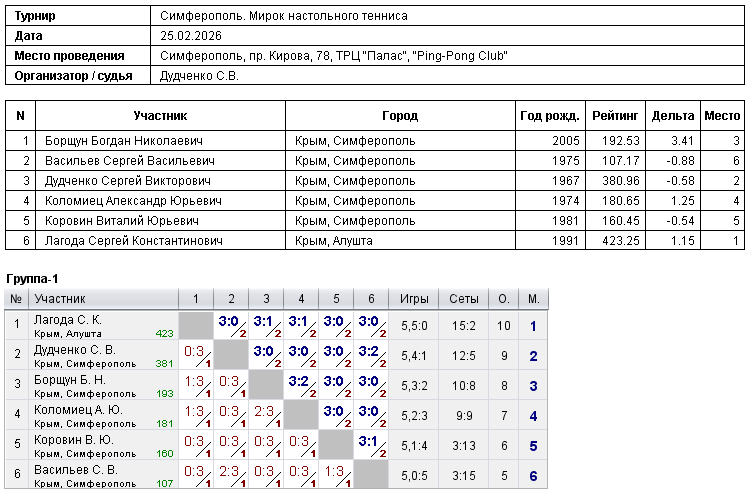The image size is (750, 494).
Task: Click the "Игры" header in group table
Action: [x=414, y=299]
